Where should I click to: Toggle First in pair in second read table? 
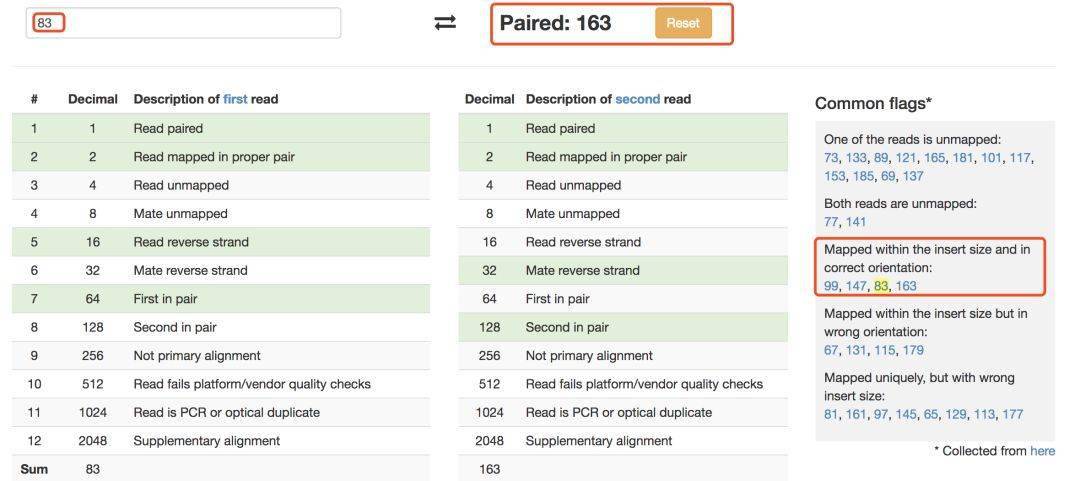point(623,299)
